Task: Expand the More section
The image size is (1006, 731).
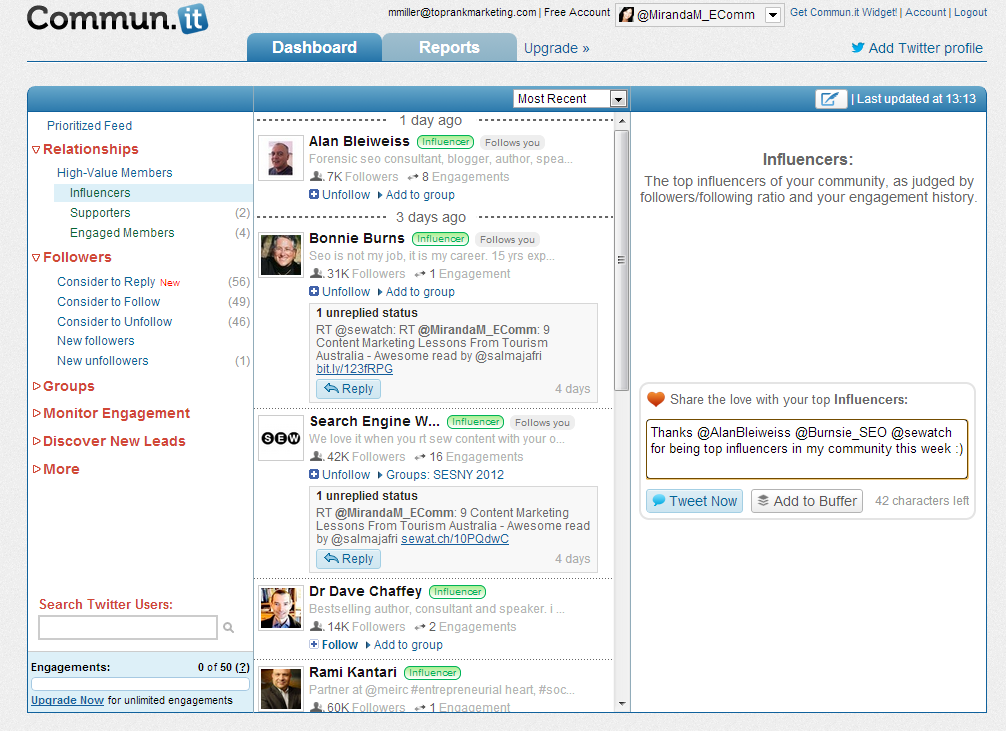Action: (56, 469)
